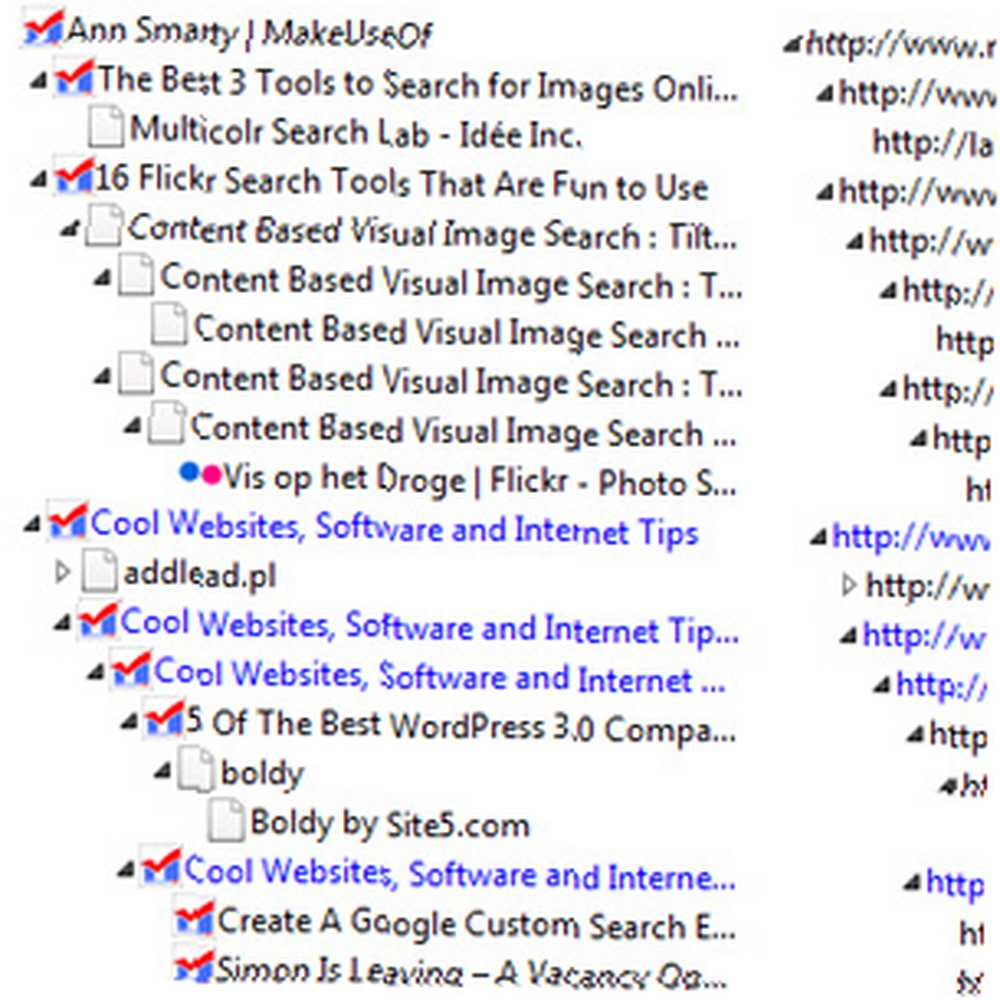Image resolution: width=1000 pixels, height=1000 pixels.
Task: Select the boldy row label
Action: [261, 774]
